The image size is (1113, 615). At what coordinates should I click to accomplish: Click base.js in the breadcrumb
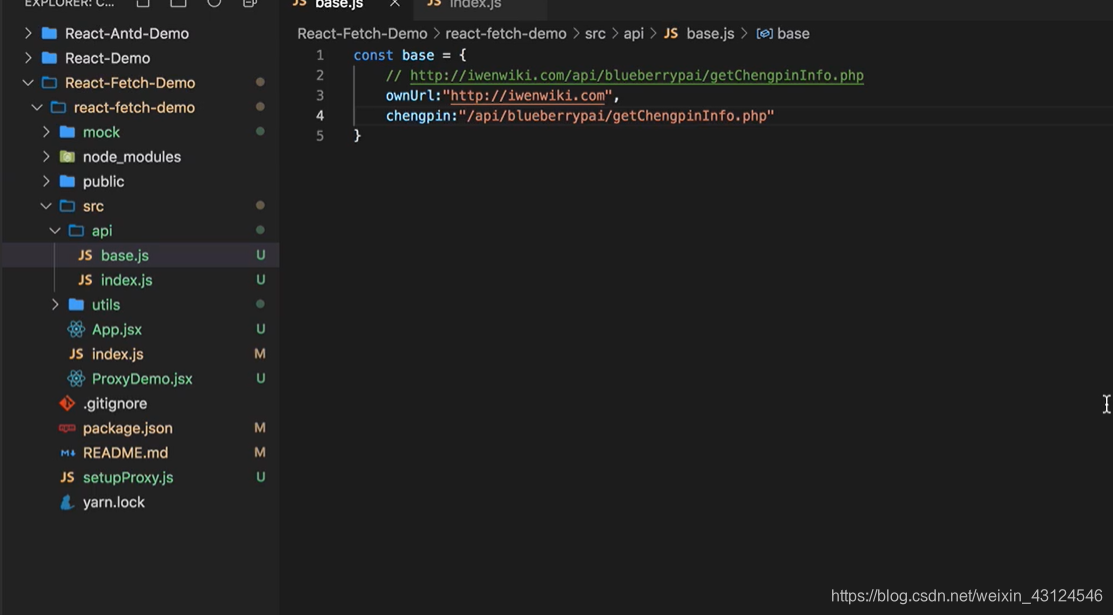point(710,34)
